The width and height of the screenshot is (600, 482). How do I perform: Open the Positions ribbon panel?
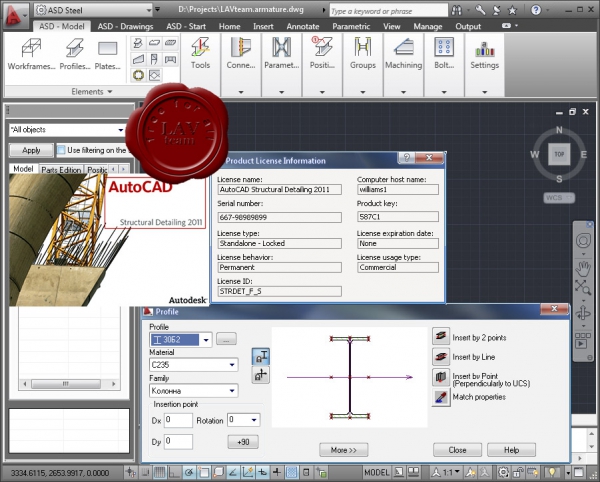tap(322, 64)
